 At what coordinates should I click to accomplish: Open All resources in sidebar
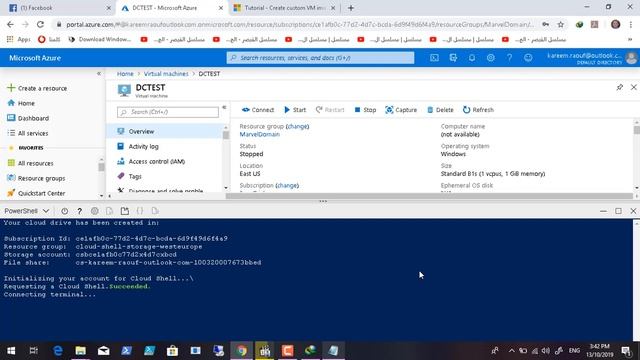coord(31,163)
